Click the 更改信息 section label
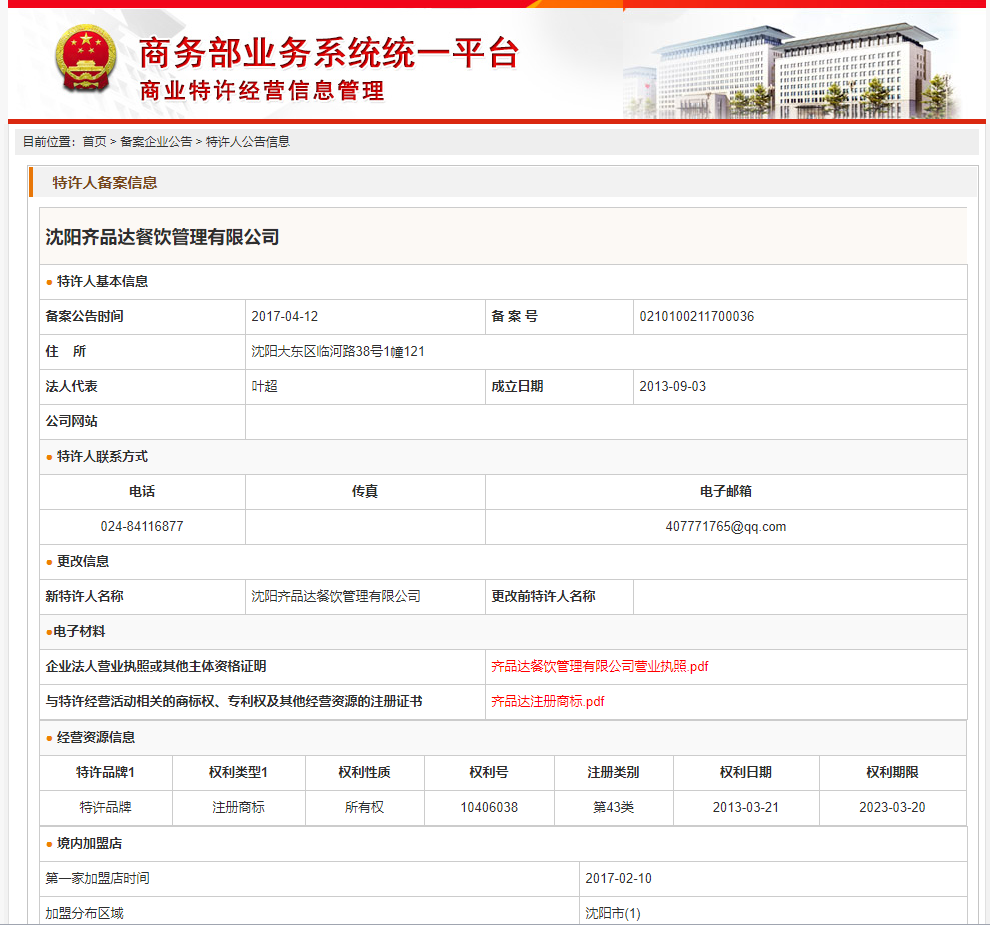Screen dimensions: 990x925 tap(83, 561)
